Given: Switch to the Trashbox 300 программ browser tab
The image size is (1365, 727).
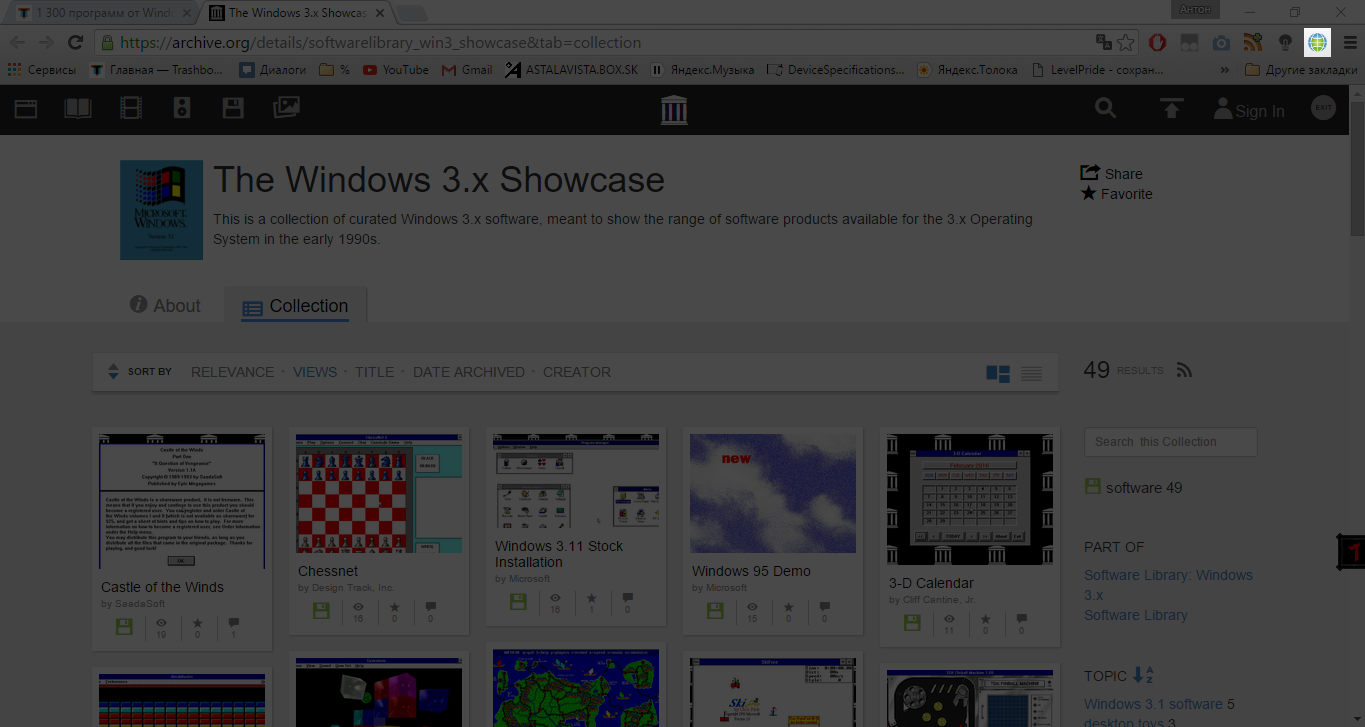Looking at the screenshot, I should coord(102,13).
